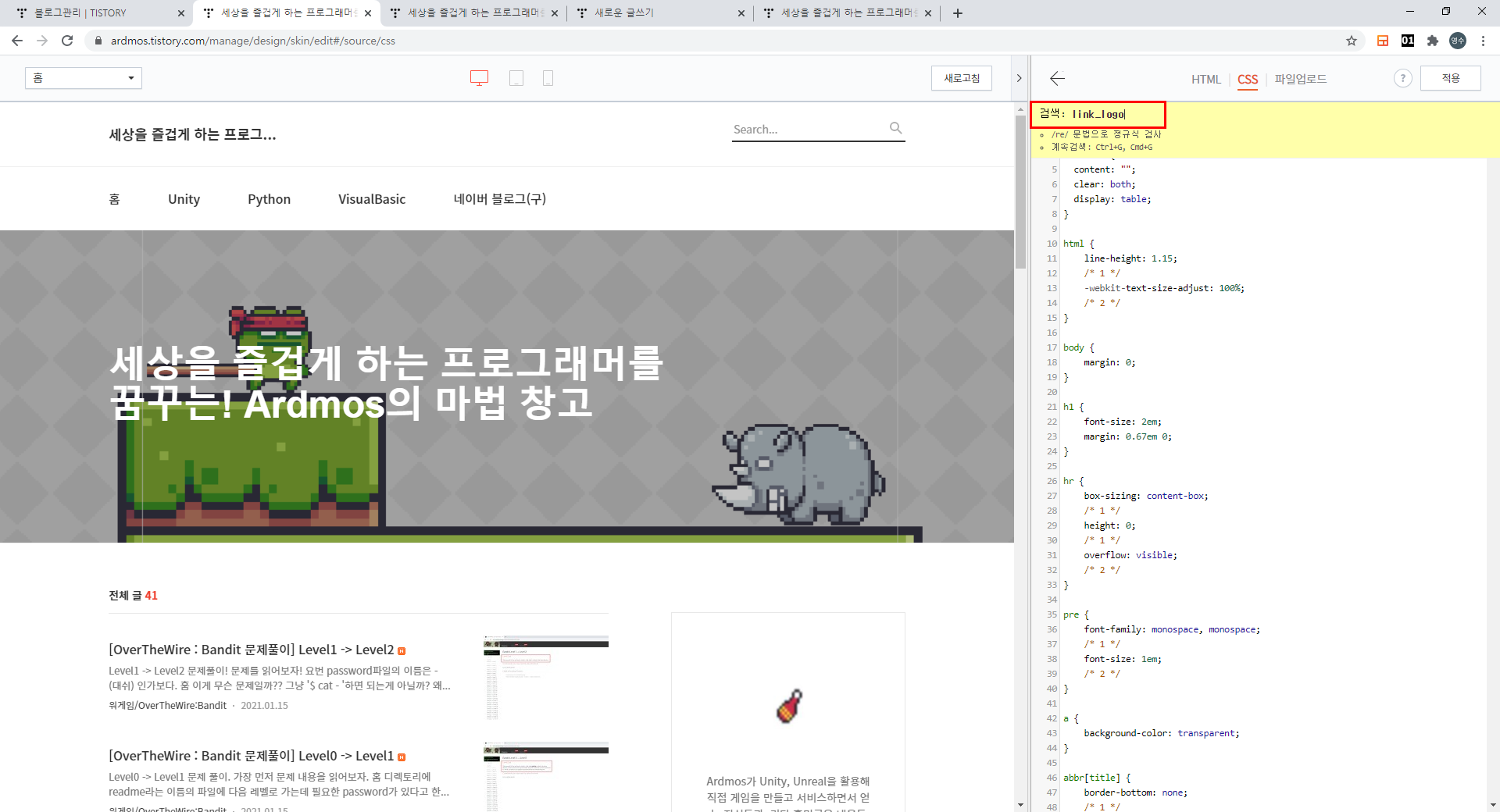Screen dimensions: 1500x812
Task: Click the blog search magnifier icon
Action: [896, 128]
